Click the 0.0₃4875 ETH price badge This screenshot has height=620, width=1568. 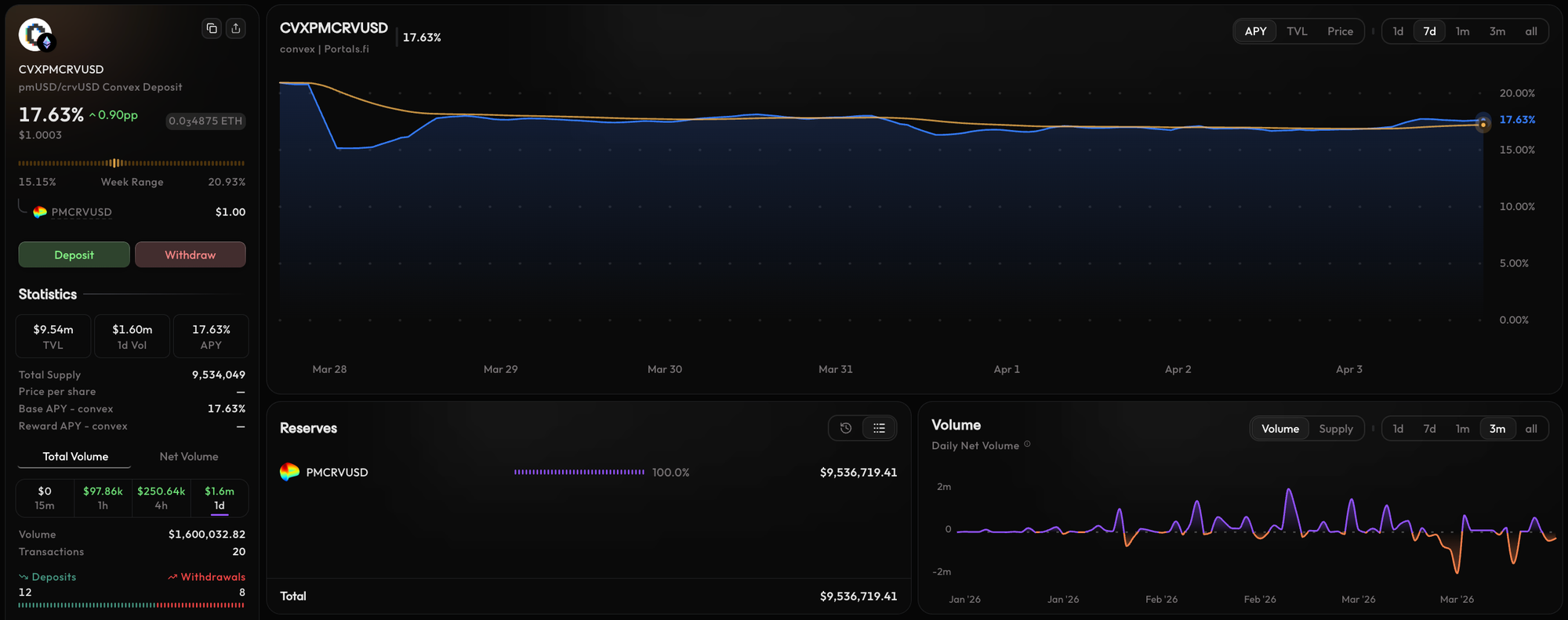point(205,121)
